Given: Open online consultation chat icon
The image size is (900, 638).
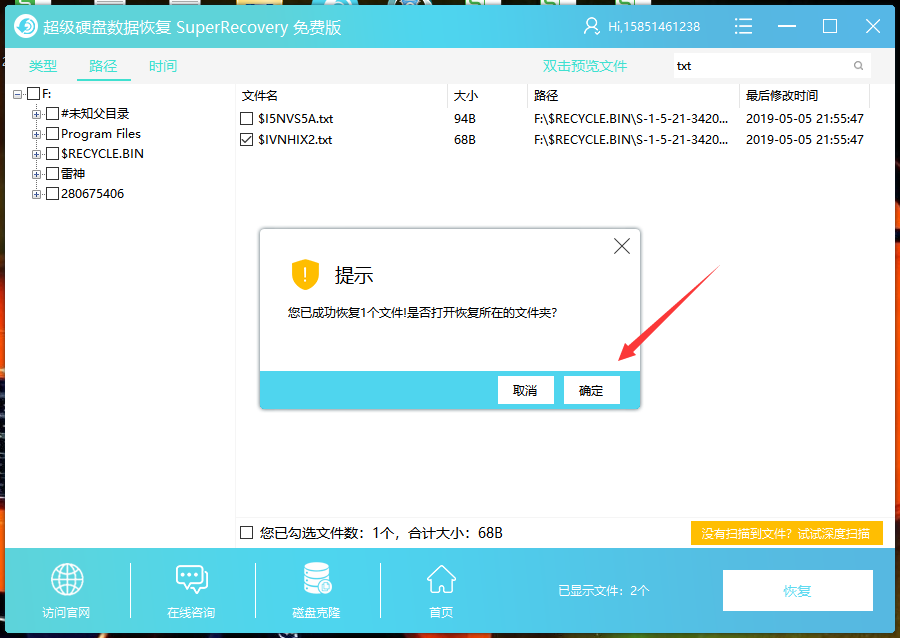Looking at the screenshot, I should pos(192,579).
